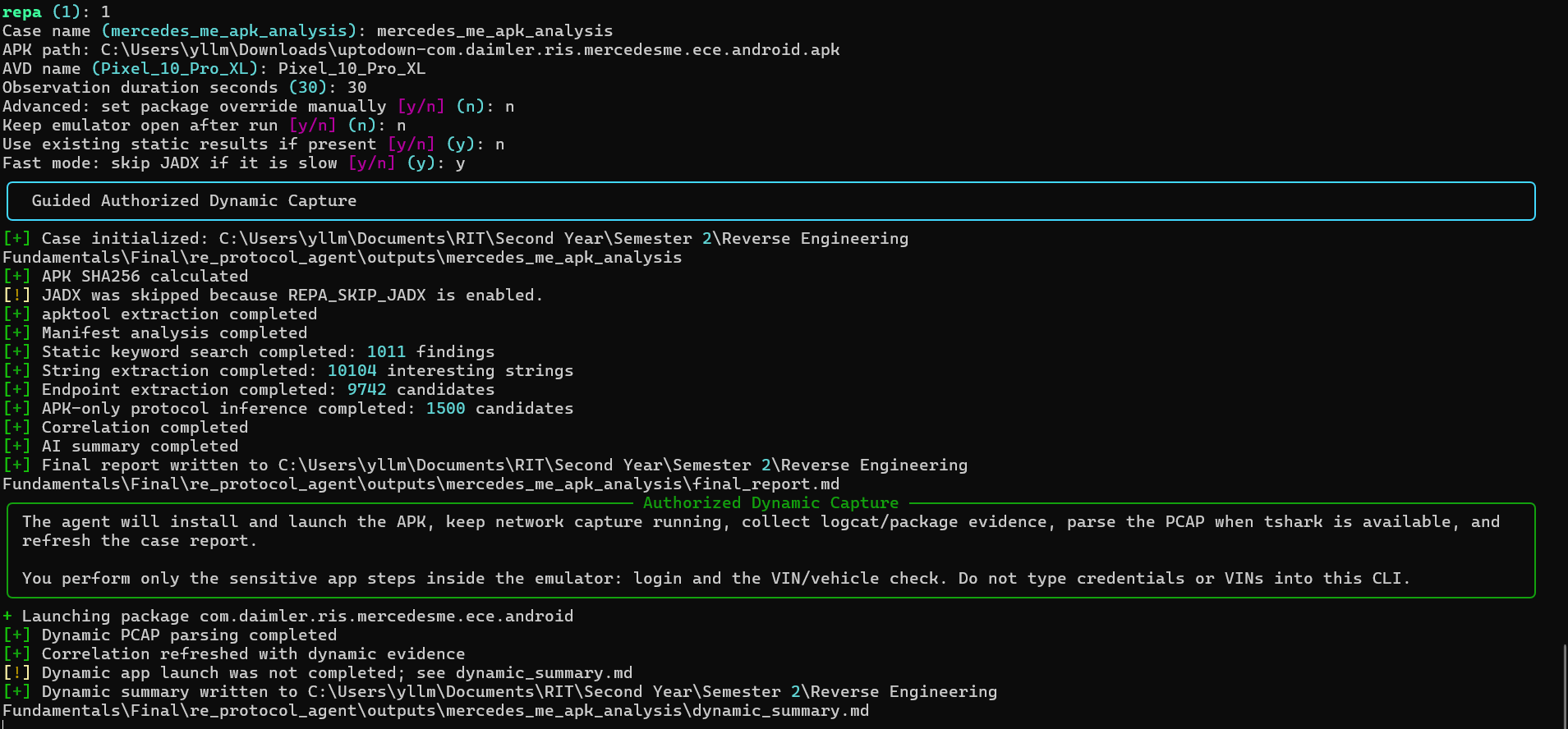
Task: Click the terminal scrollbar thumb
Action: 1564,685
